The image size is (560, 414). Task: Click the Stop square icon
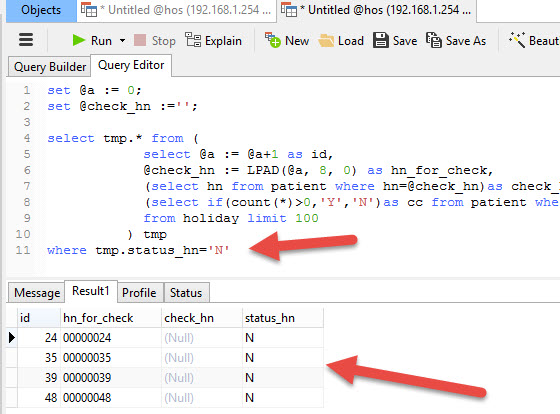[x=140, y=40]
